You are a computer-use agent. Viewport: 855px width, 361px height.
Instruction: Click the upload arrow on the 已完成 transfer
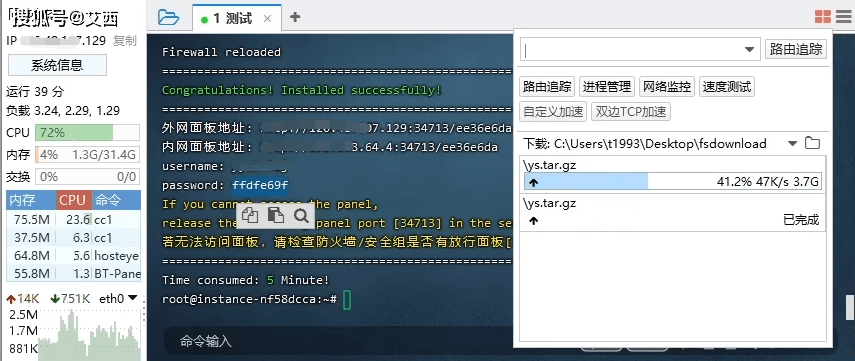coord(533,220)
